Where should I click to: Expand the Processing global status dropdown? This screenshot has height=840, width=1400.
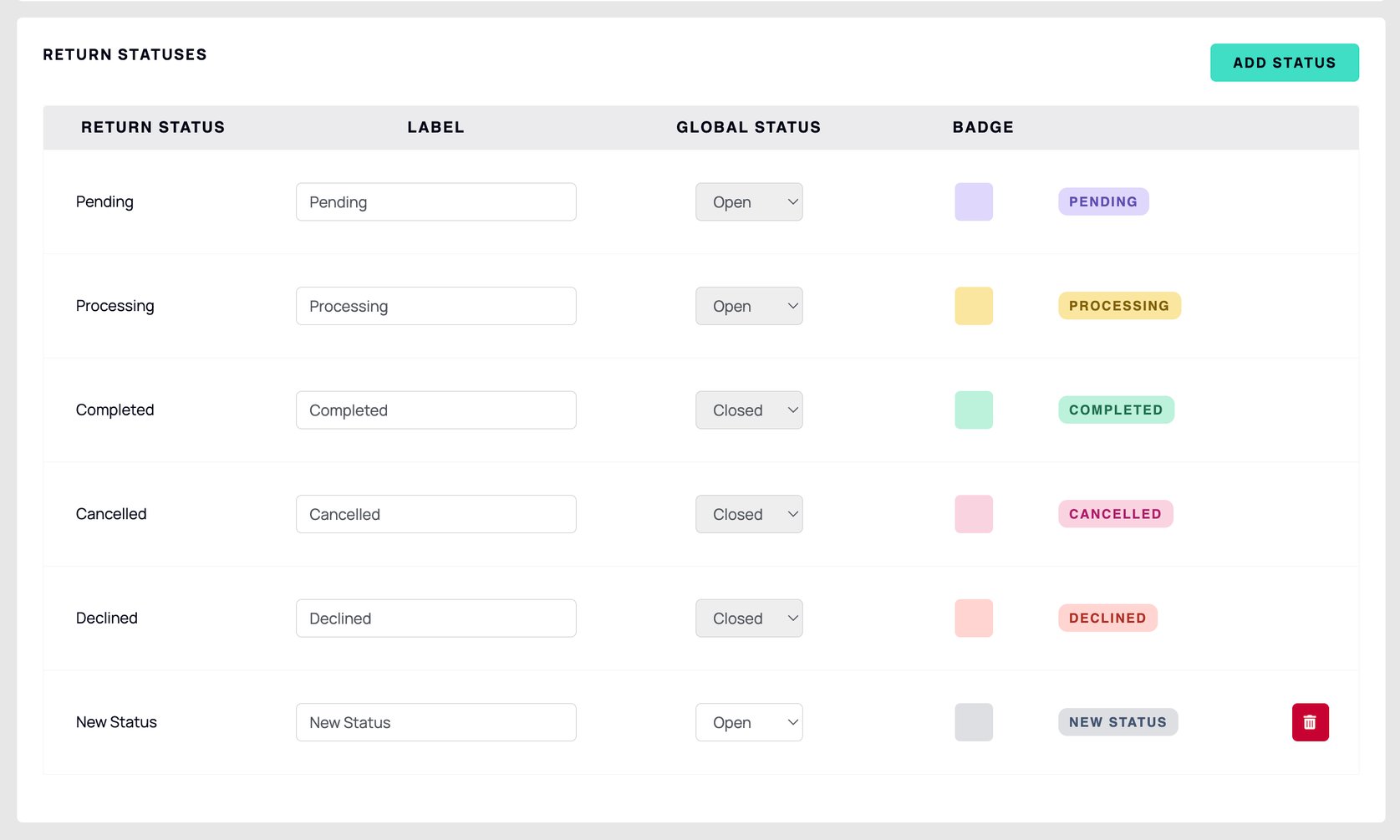(749, 306)
